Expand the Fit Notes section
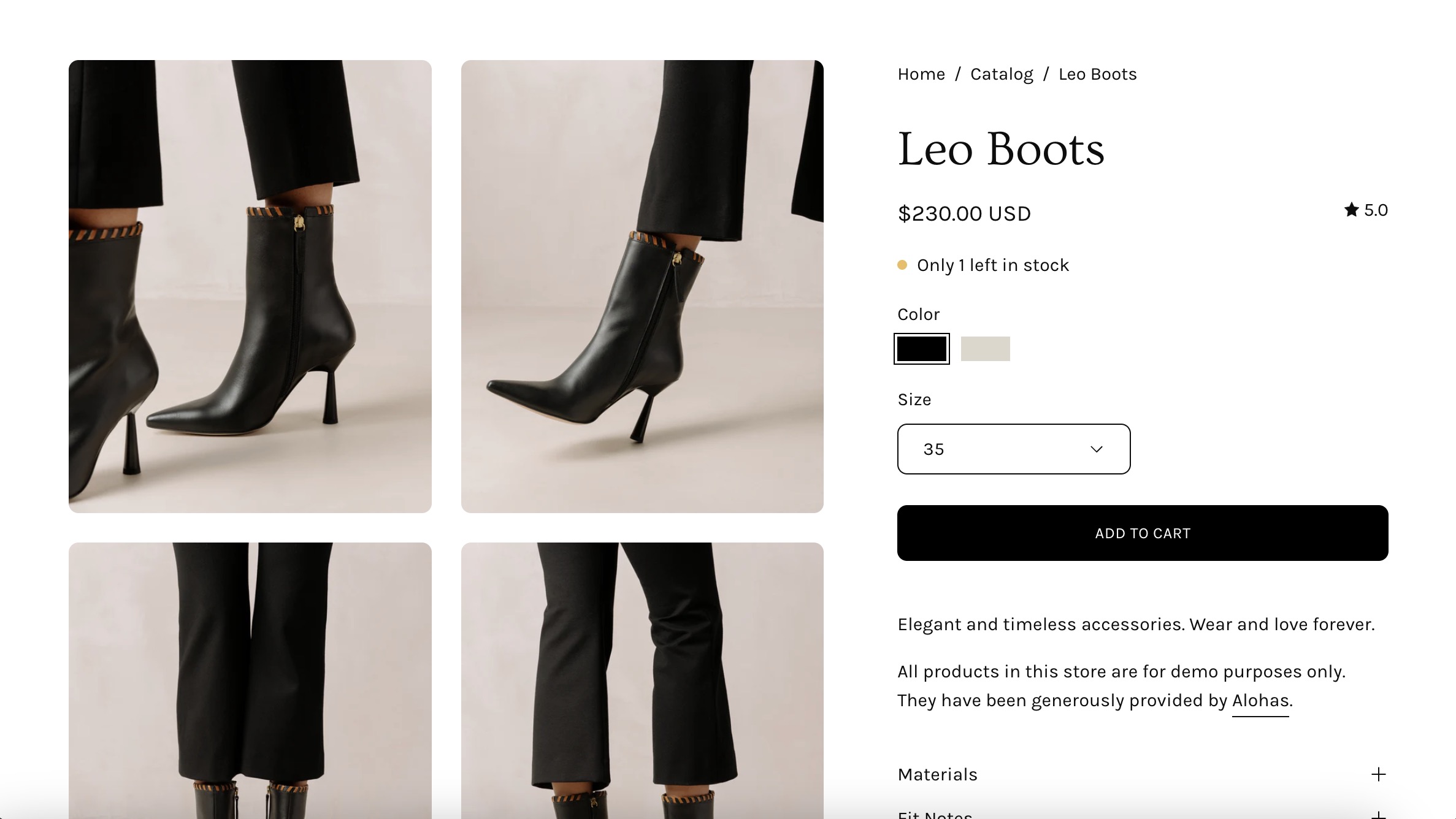 click(x=935, y=814)
